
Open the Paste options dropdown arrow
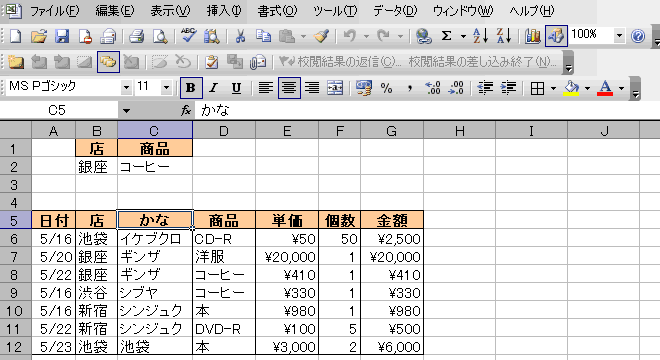coord(303,37)
